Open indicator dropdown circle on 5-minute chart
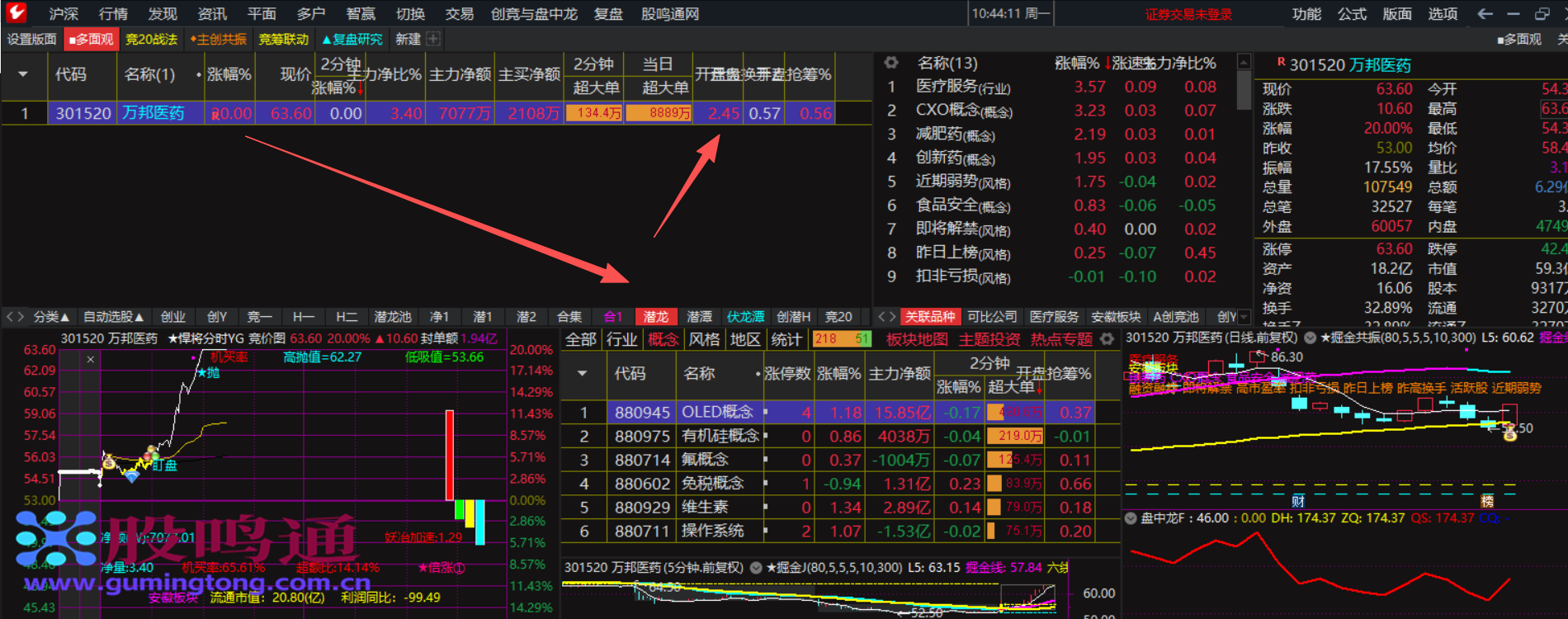Viewport: 1568px width, 619px height. pos(755,567)
